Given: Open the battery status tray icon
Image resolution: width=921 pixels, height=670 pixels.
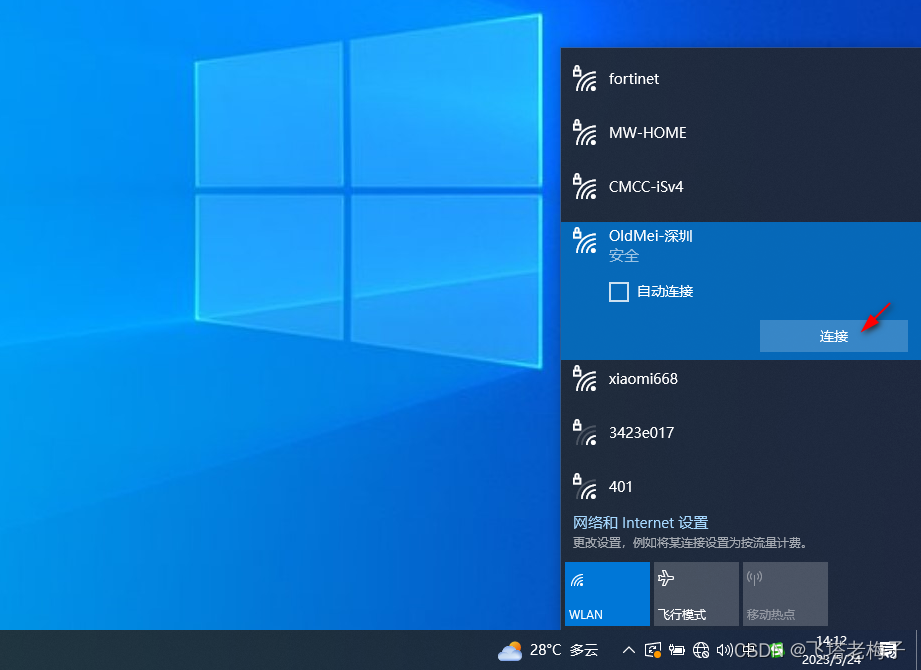Looking at the screenshot, I should pos(677,650).
